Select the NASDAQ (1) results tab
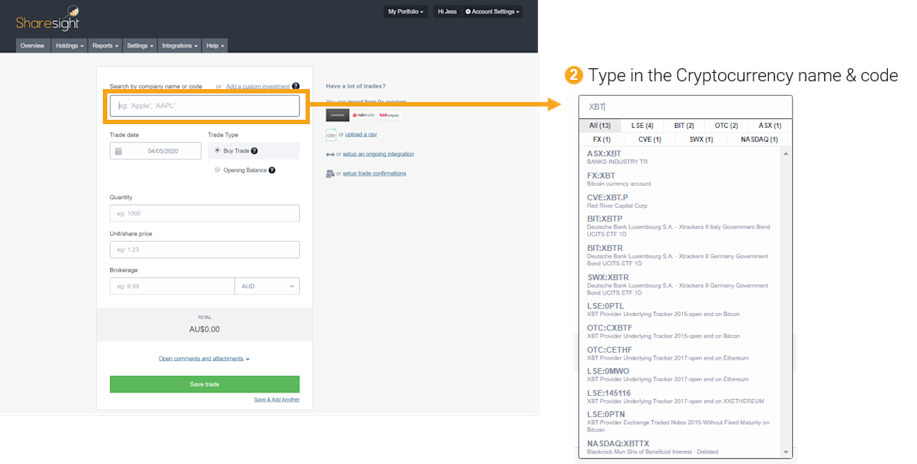Image resolution: width=917 pixels, height=464 pixels. (759, 140)
